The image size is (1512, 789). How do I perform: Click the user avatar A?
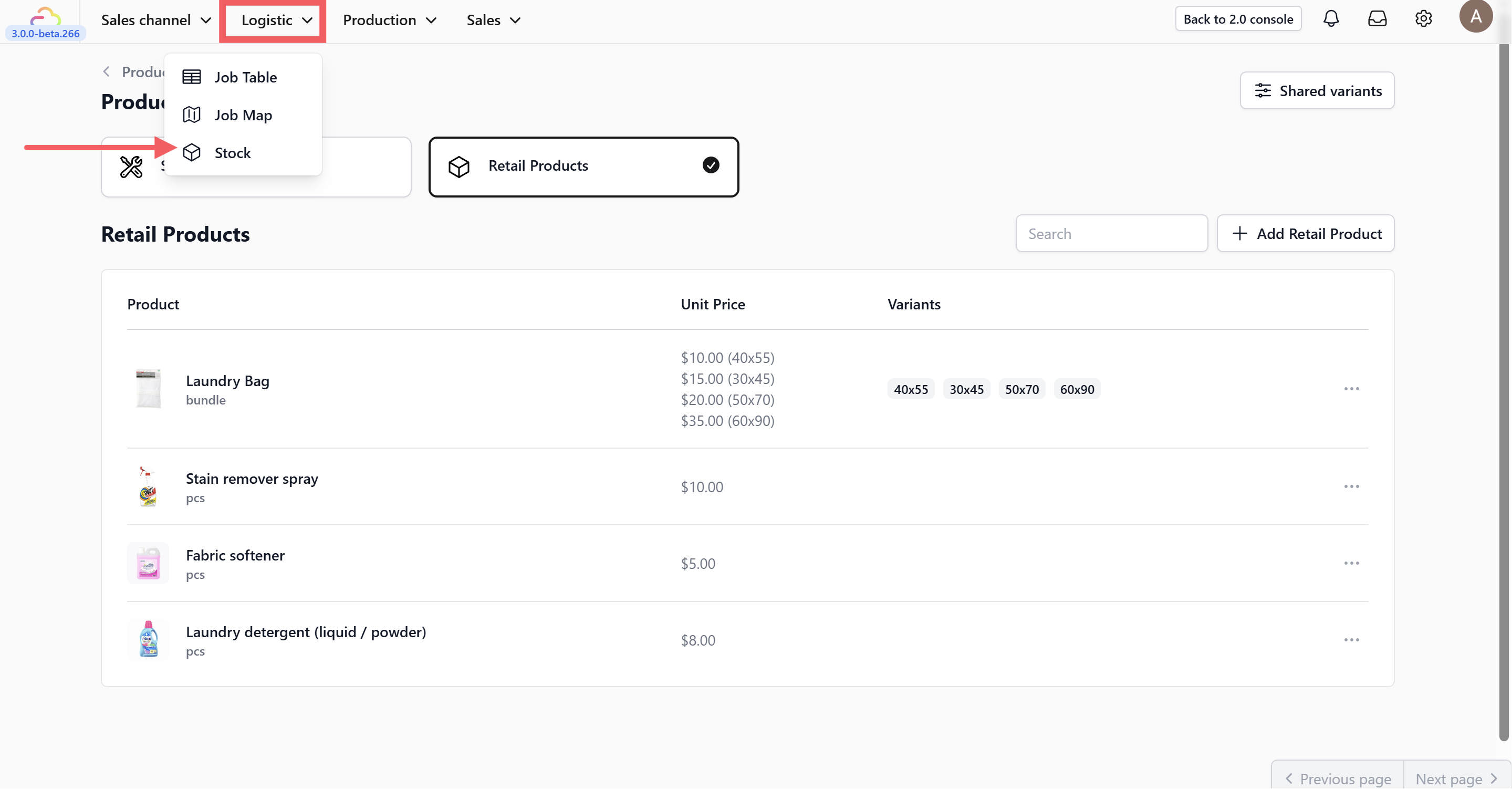1475,16
